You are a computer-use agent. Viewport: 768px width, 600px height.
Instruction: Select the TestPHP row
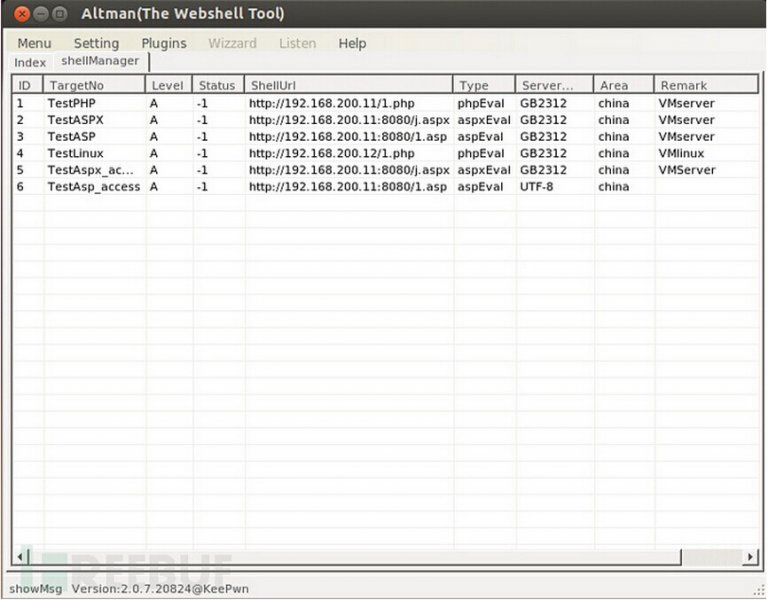(386, 103)
